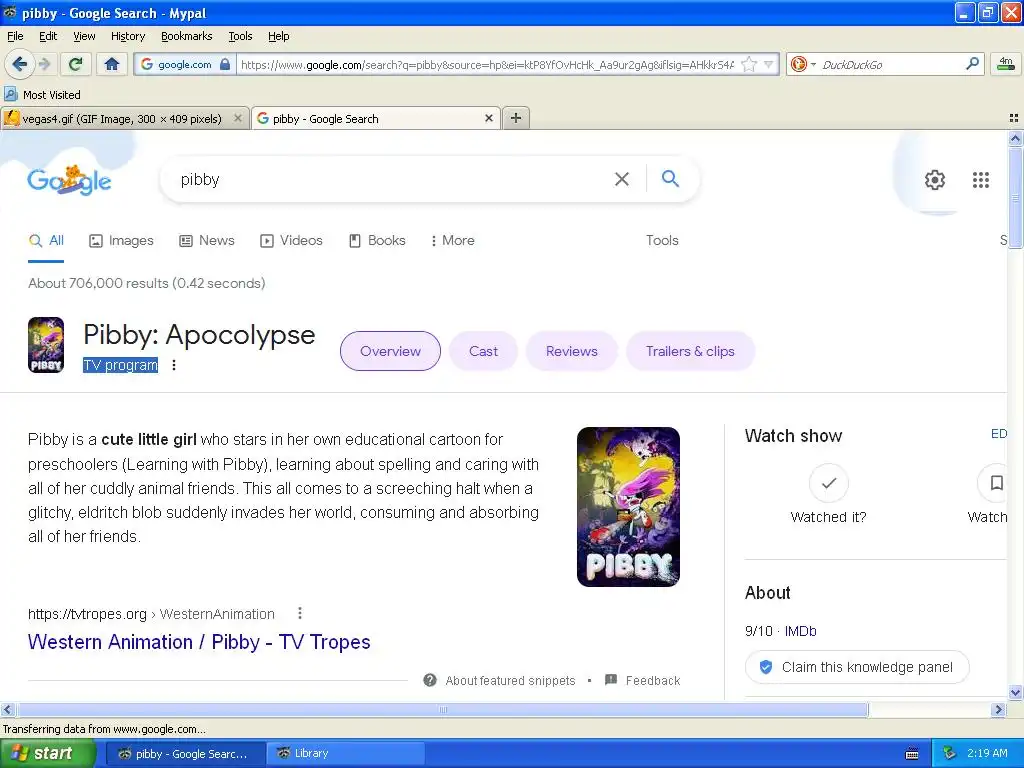Close the vegas4.gif tab
Screen dimensions: 1024x768
(238, 118)
